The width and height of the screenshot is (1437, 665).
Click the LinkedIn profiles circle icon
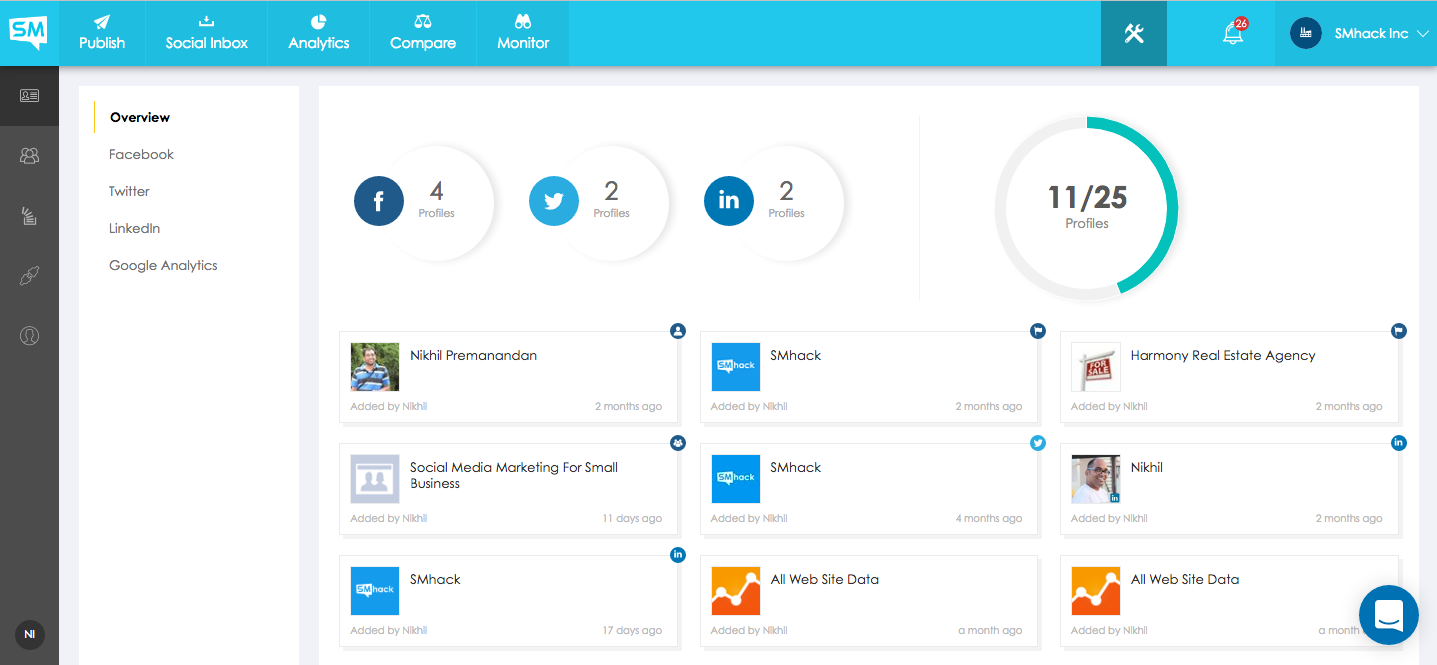(729, 202)
